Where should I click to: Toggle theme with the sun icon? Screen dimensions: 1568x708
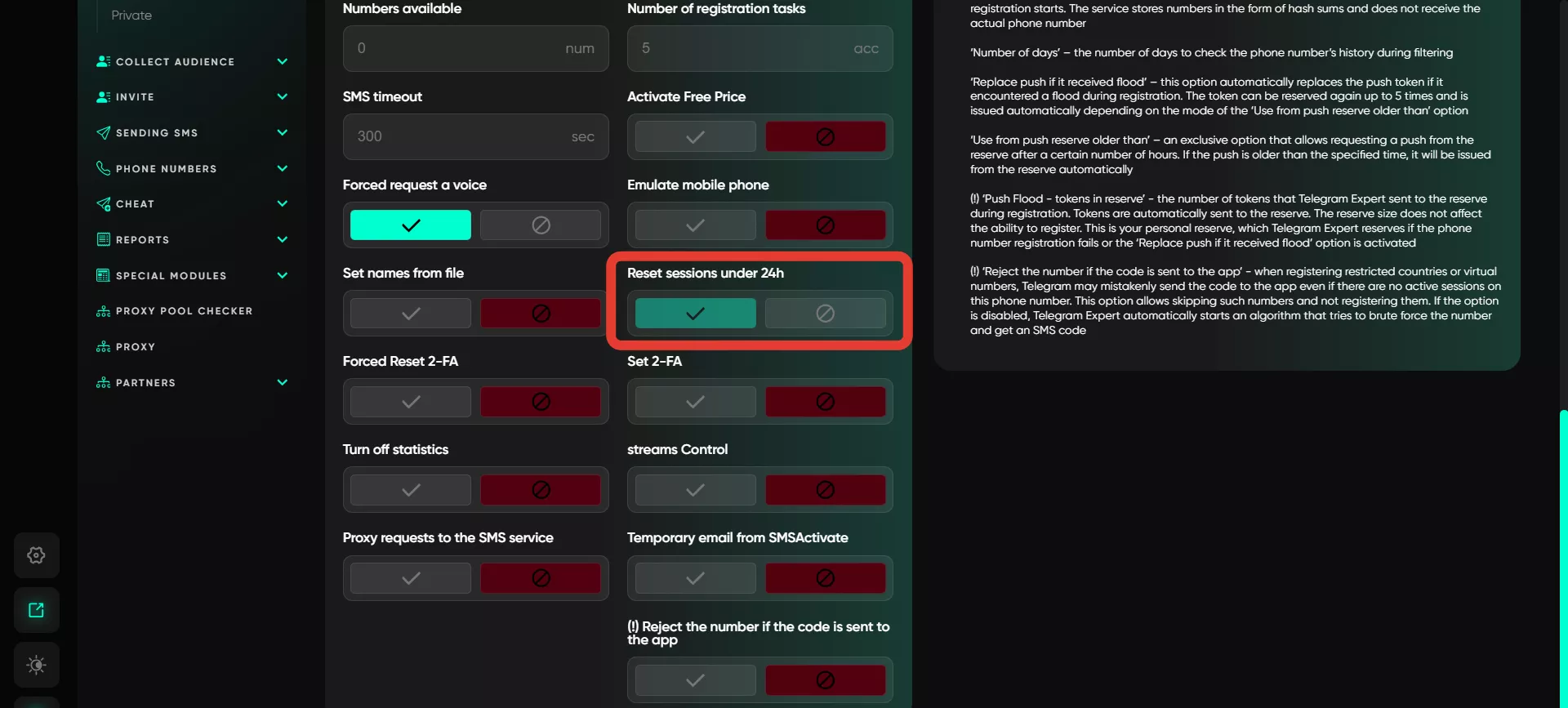click(x=36, y=665)
